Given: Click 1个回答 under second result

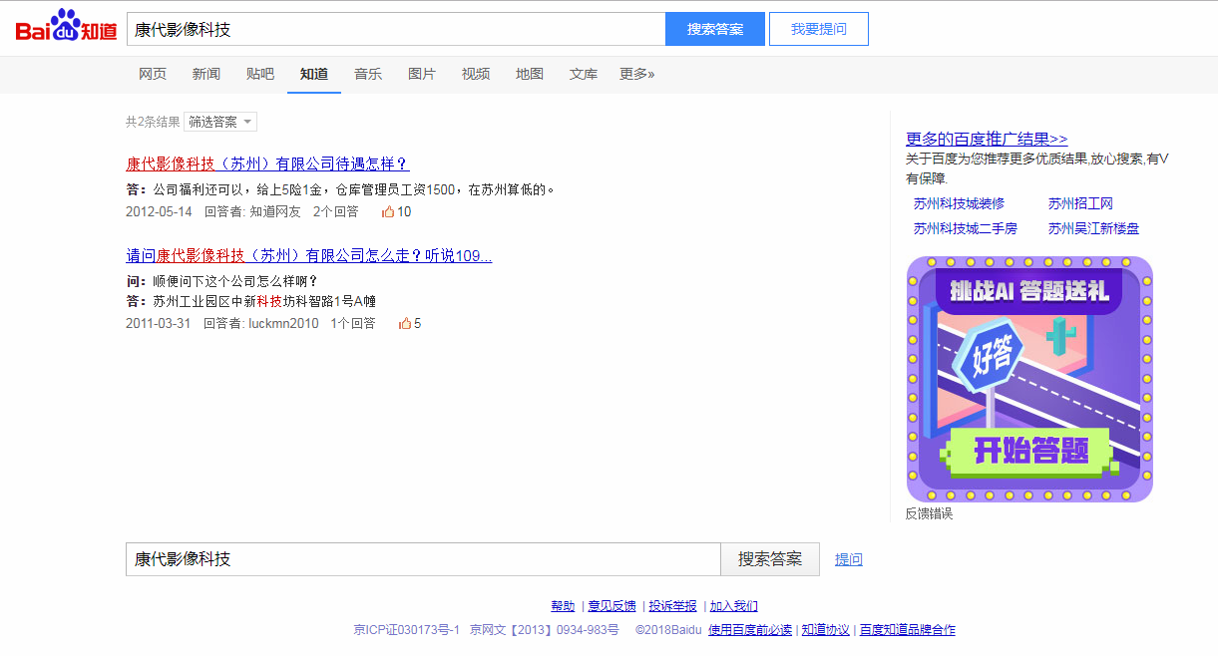Looking at the screenshot, I should (x=353, y=324).
